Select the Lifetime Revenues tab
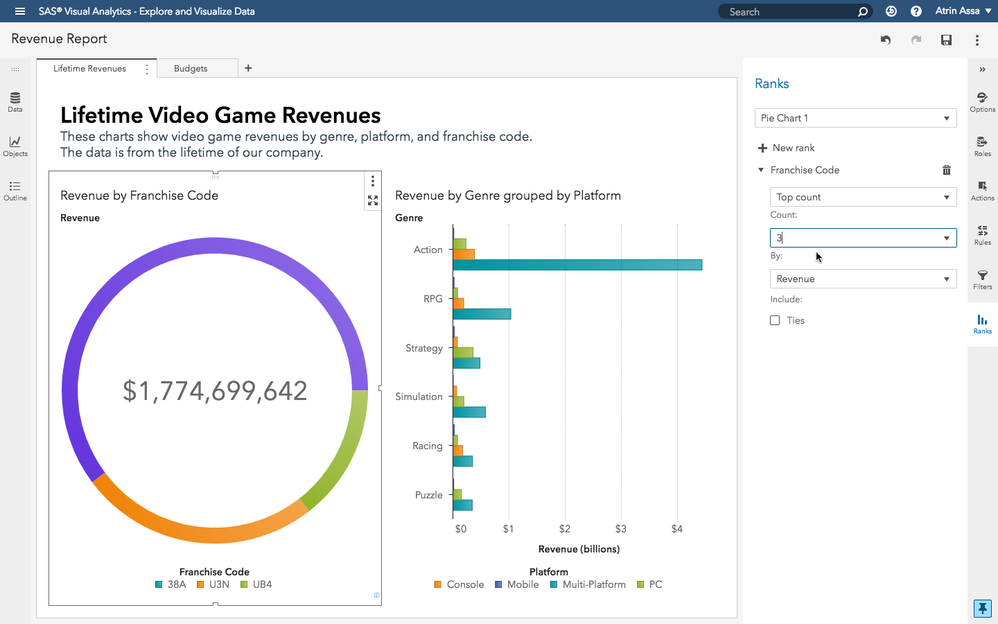Screen dimensions: 998x624 (x=89, y=69)
